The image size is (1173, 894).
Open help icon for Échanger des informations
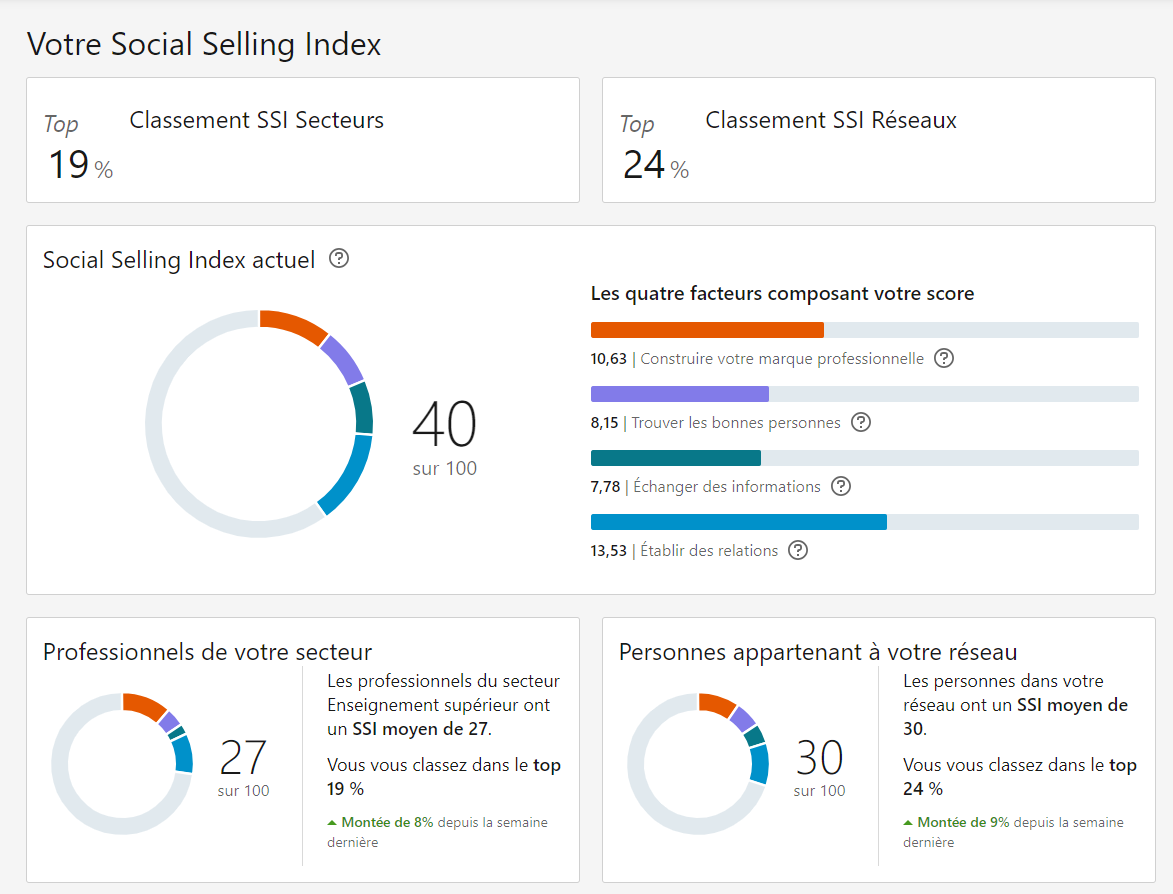[841, 486]
